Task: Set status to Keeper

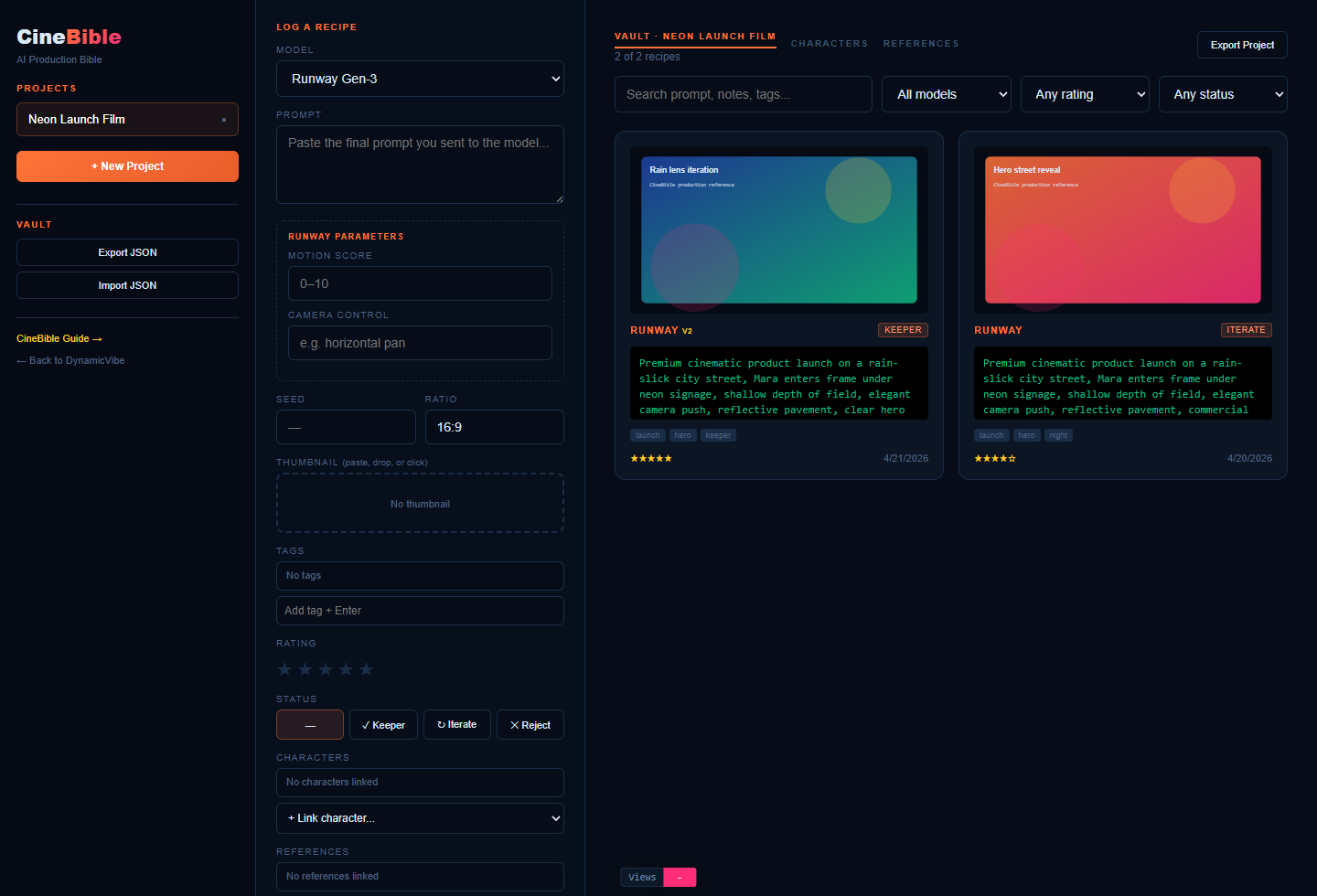Action: click(383, 725)
